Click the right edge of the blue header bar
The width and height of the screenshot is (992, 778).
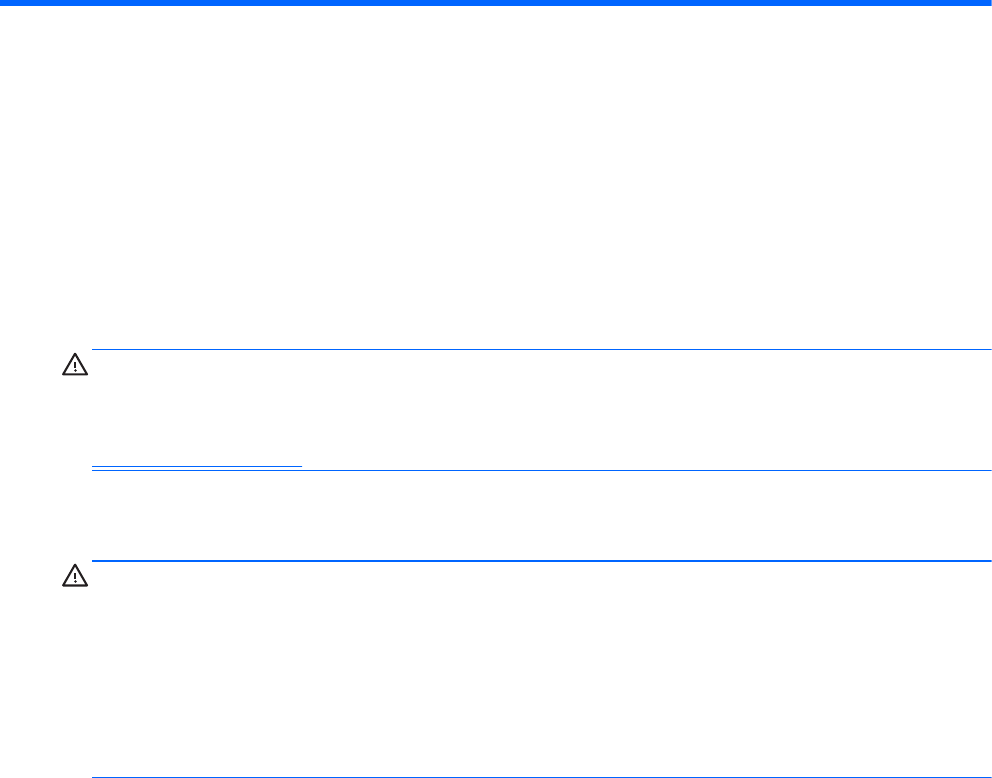pos(985,4)
